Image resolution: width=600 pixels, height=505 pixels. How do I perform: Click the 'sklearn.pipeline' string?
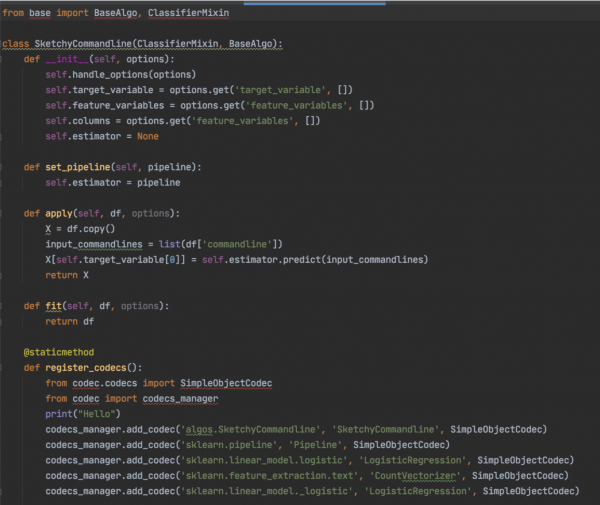[229, 445]
